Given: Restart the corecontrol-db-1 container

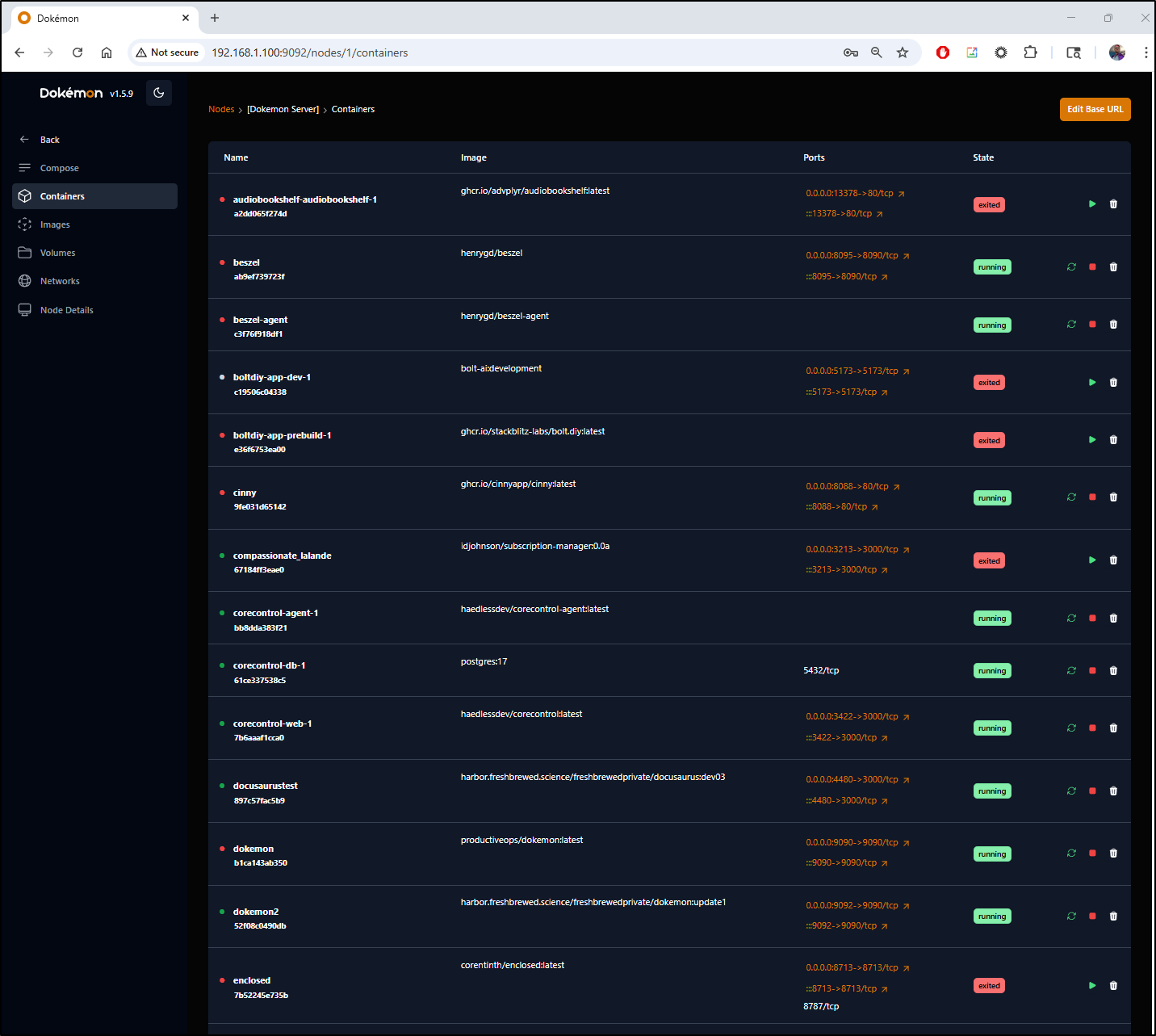Looking at the screenshot, I should (x=1071, y=671).
